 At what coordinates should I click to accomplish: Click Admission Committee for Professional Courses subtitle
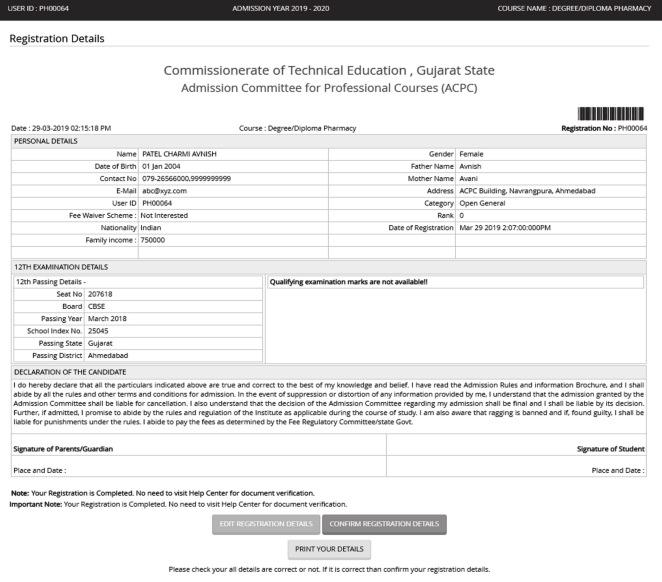(x=329, y=88)
